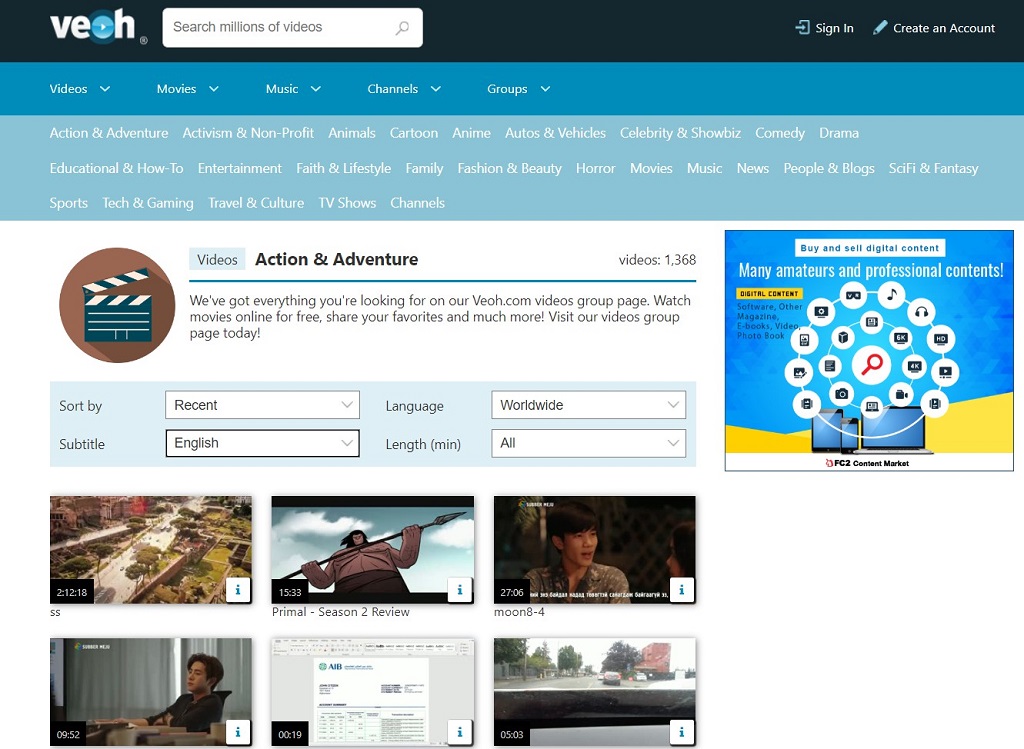Open Travel & Culture category
This screenshot has height=749, width=1024.
256,203
